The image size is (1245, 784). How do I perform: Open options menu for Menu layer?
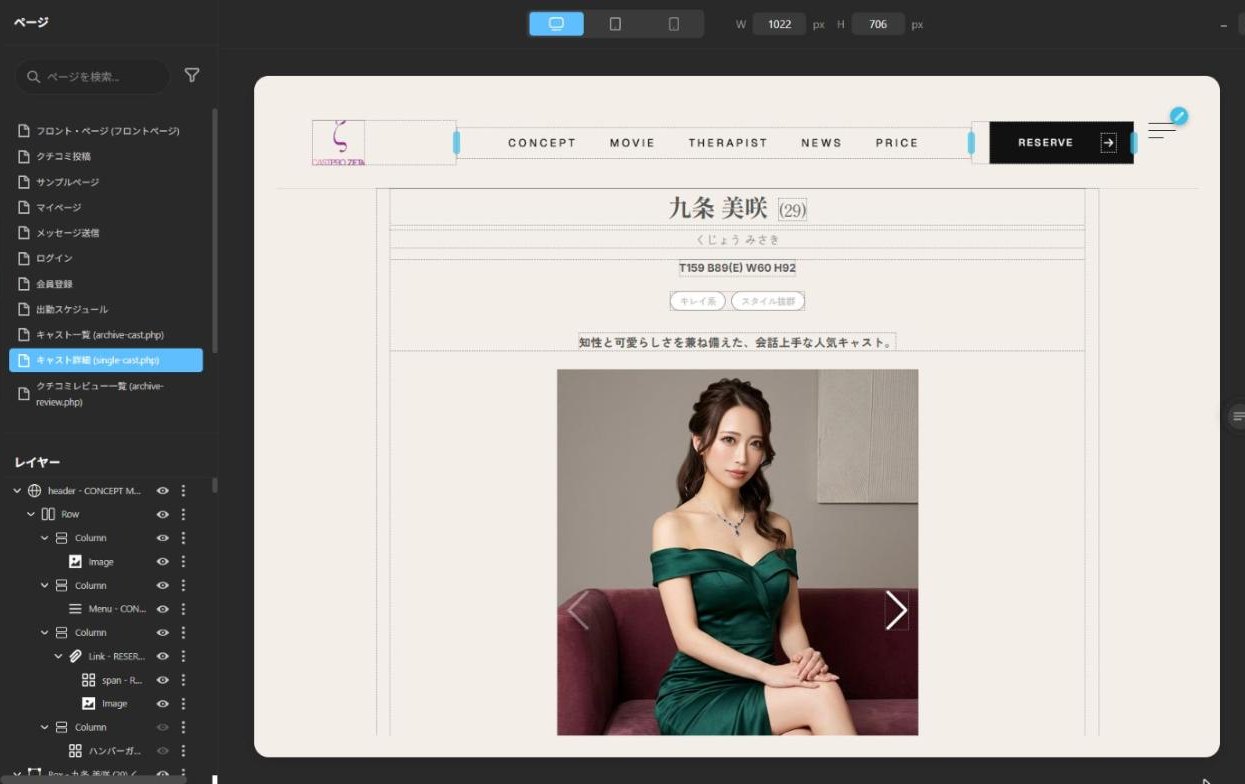pos(183,609)
